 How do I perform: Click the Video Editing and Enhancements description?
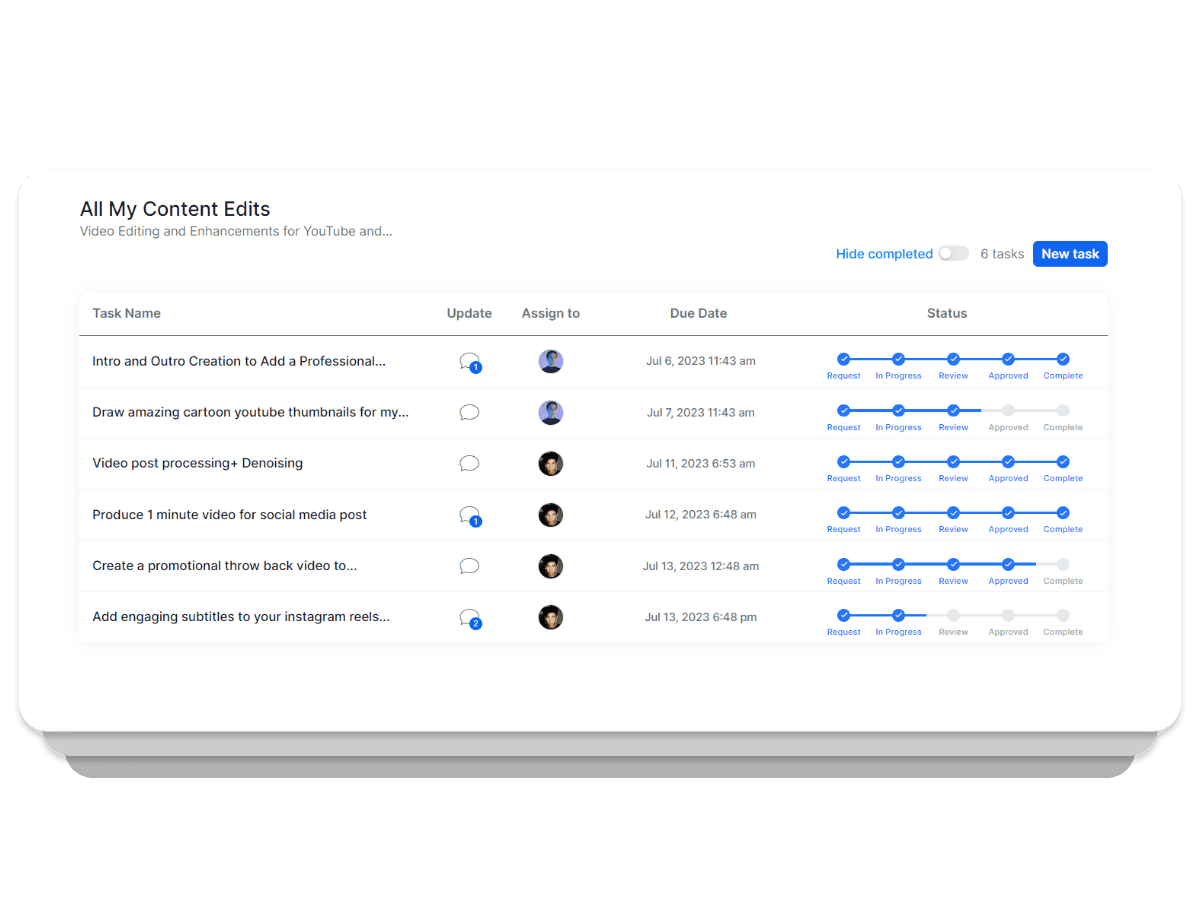coord(236,231)
